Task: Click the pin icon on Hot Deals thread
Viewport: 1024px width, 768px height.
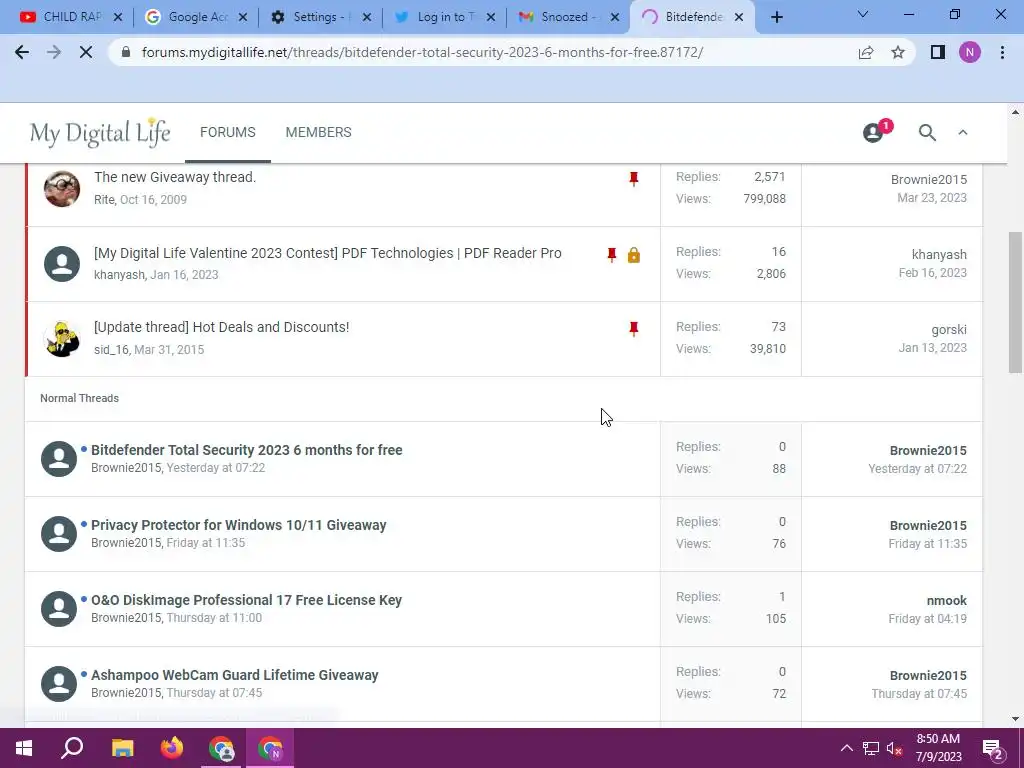Action: tap(633, 328)
